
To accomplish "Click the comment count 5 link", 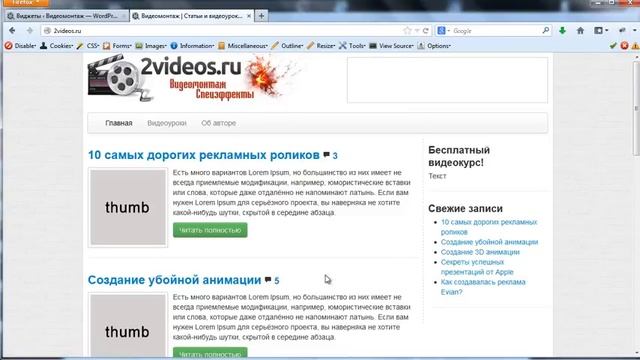I will click(277, 280).
